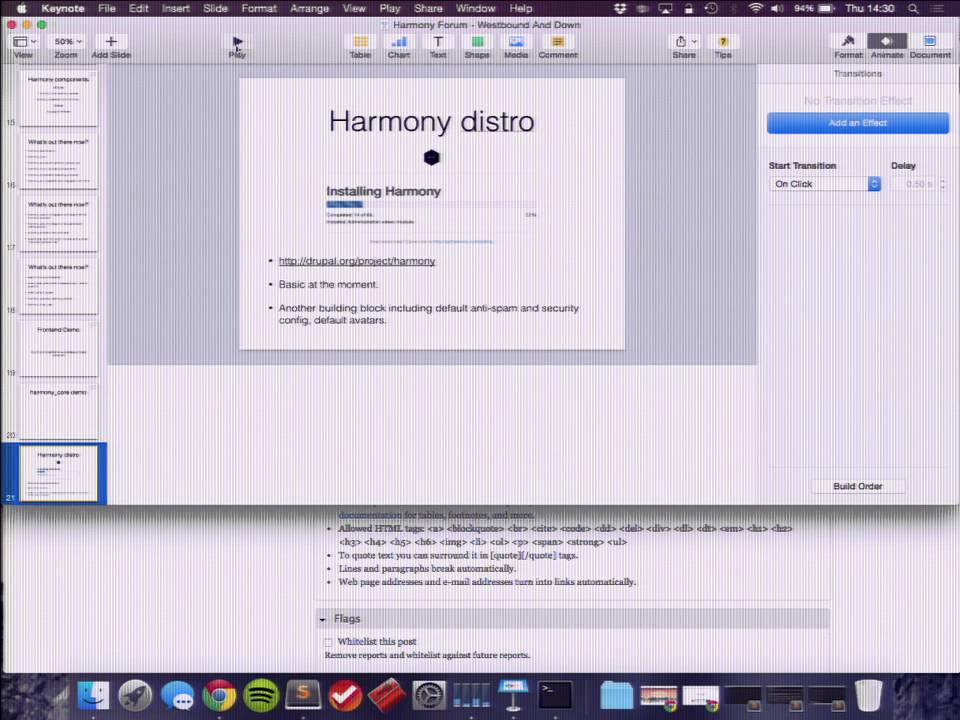Open Notification Center menu bar icon
Viewport: 960px width, 720px height.
937,9
